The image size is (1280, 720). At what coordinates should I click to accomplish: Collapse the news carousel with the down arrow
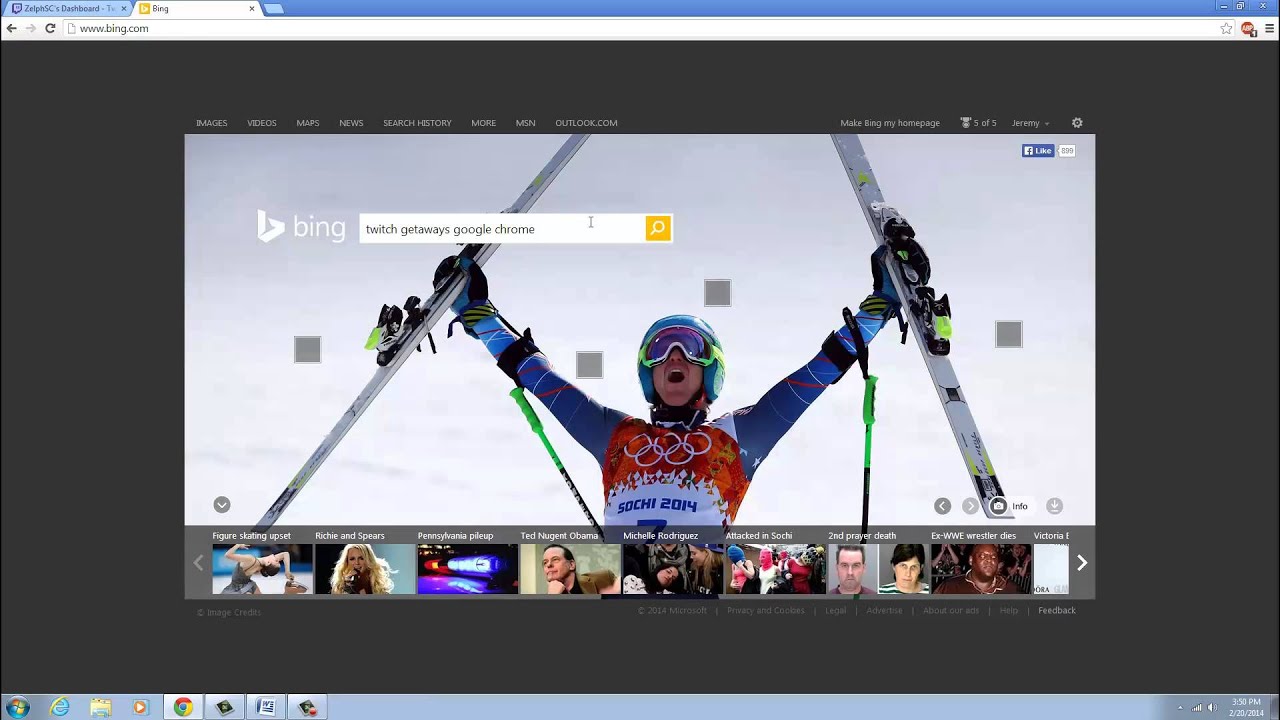click(x=222, y=505)
